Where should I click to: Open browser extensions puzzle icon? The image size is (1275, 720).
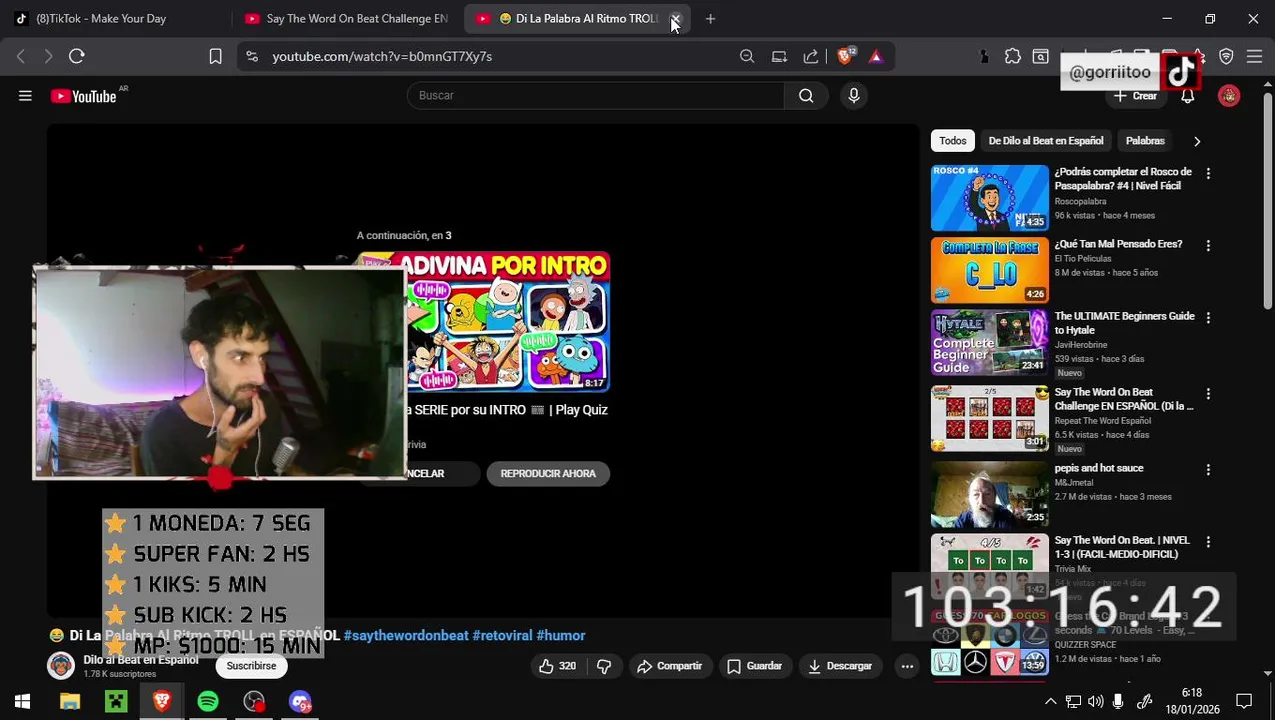coord(1013,57)
